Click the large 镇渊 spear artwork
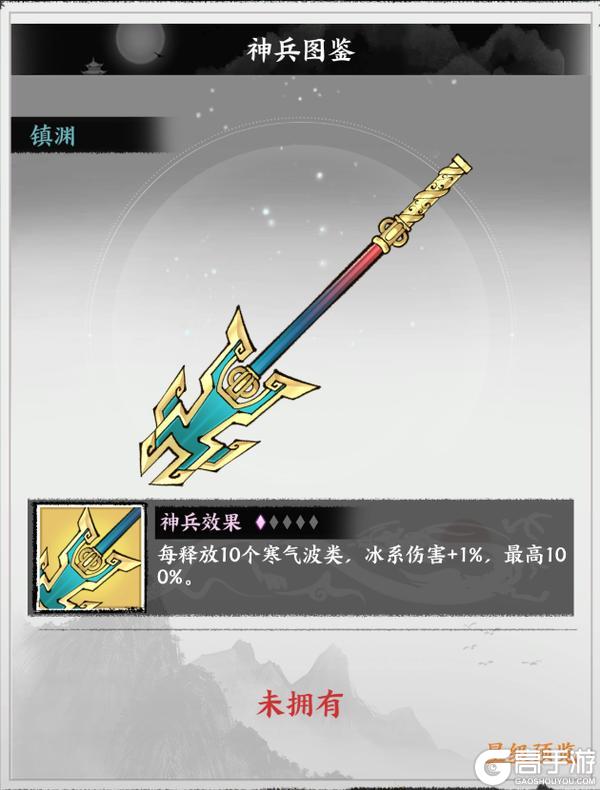600x790 pixels. tap(305, 320)
